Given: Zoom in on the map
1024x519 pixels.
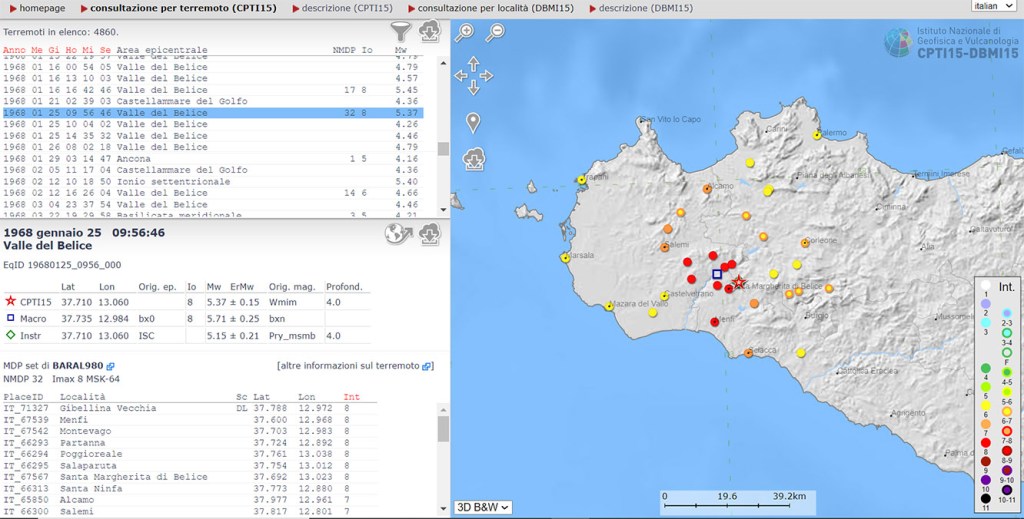Looking at the screenshot, I should 464,33.
